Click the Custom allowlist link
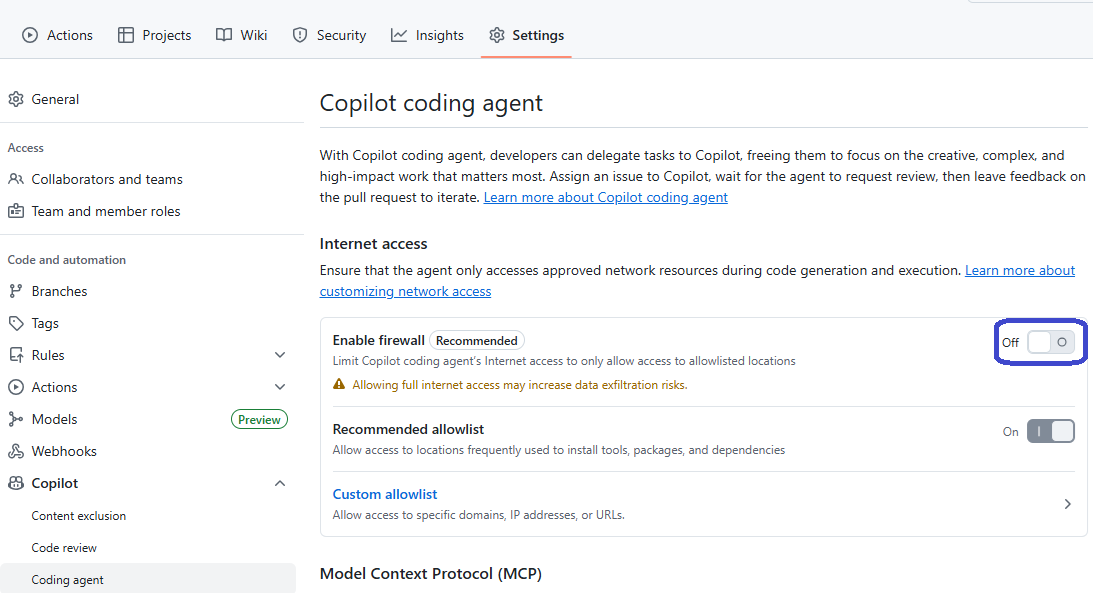Viewport: 1096px width, 593px height. pyautogui.click(x=385, y=494)
